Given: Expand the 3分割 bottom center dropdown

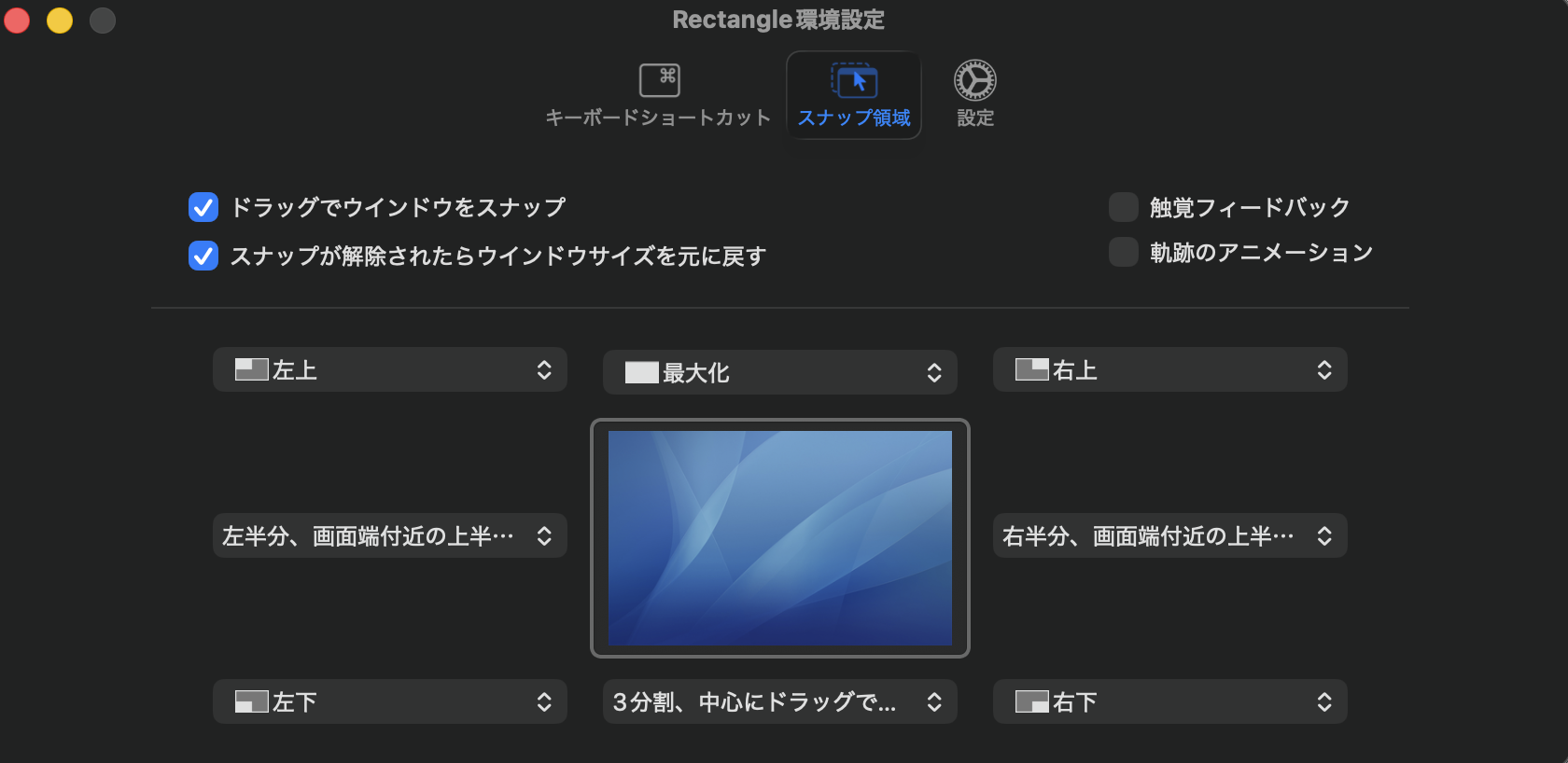Looking at the screenshot, I should pos(779,702).
